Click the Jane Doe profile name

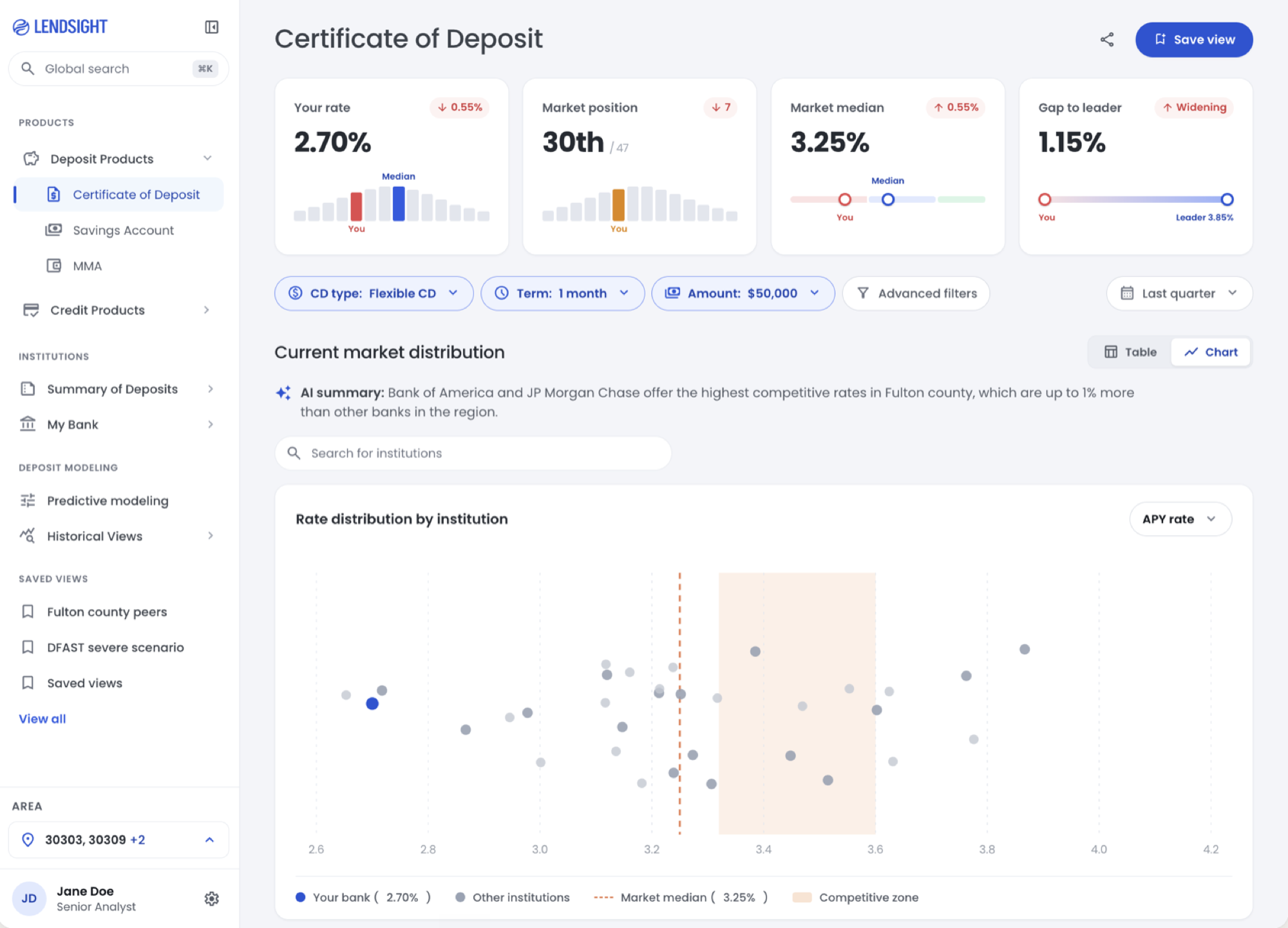point(85,891)
